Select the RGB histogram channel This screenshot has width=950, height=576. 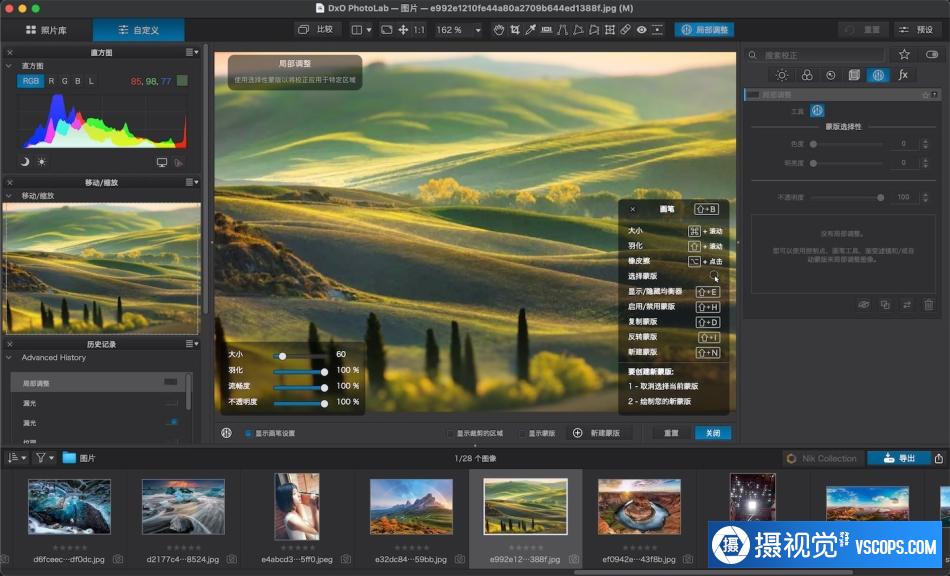coord(30,81)
